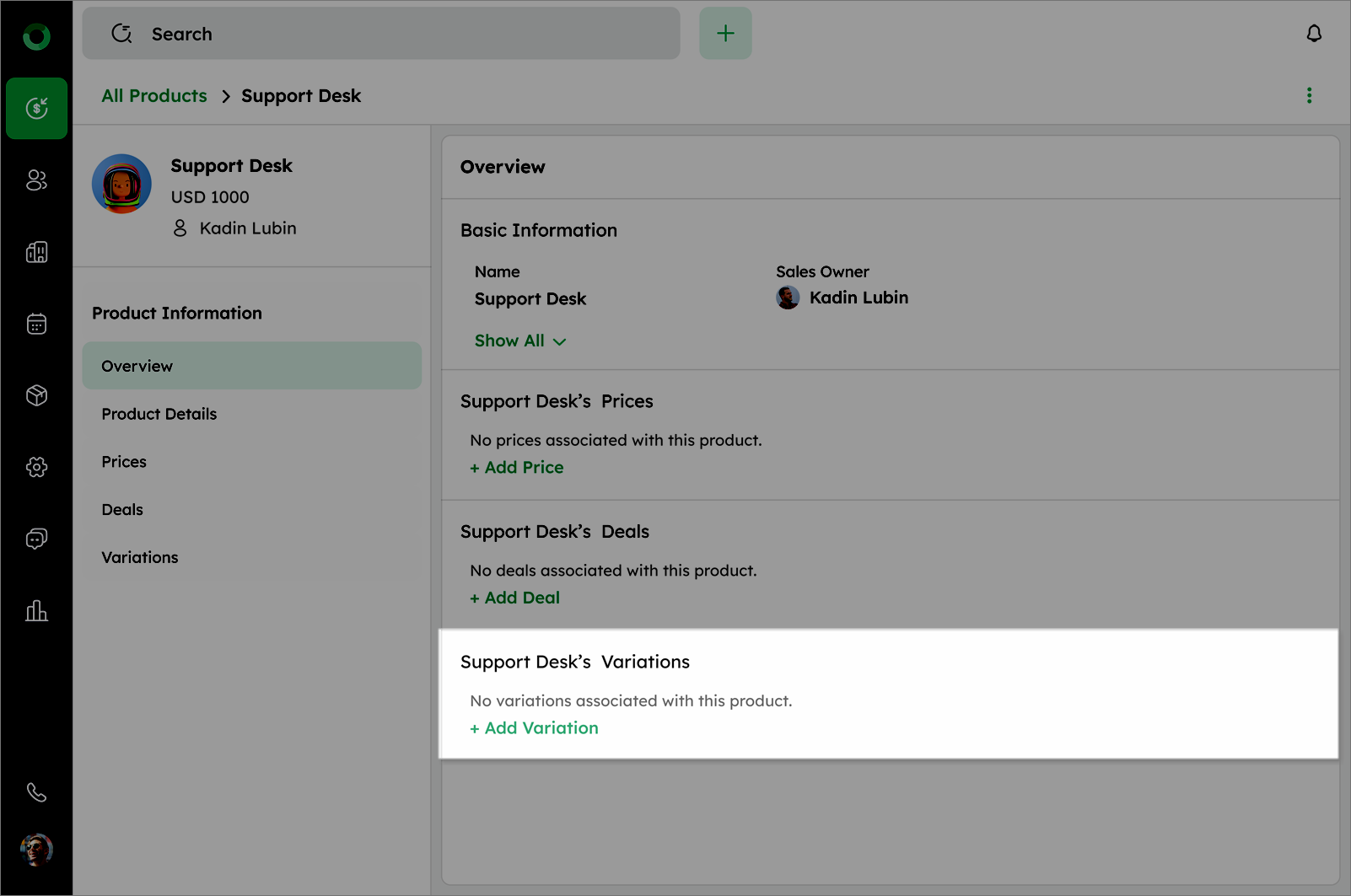The image size is (1351, 896).
Task: Click the green plus quick-add button
Action: point(725,34)
